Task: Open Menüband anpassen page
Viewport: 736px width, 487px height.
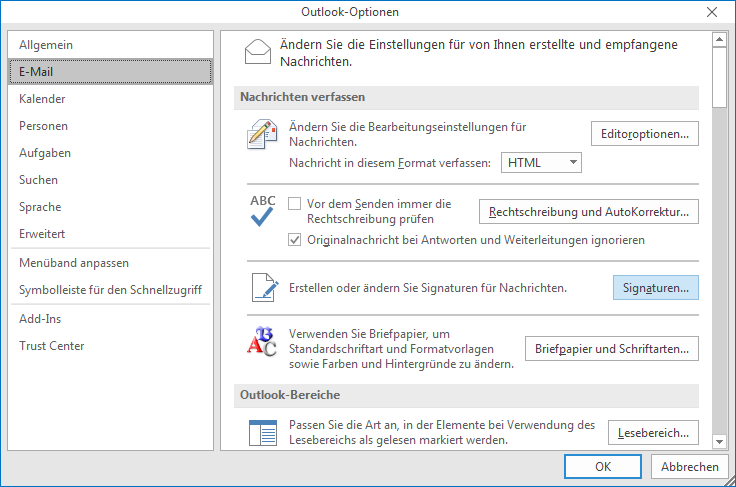Action: tap(110, 263)
